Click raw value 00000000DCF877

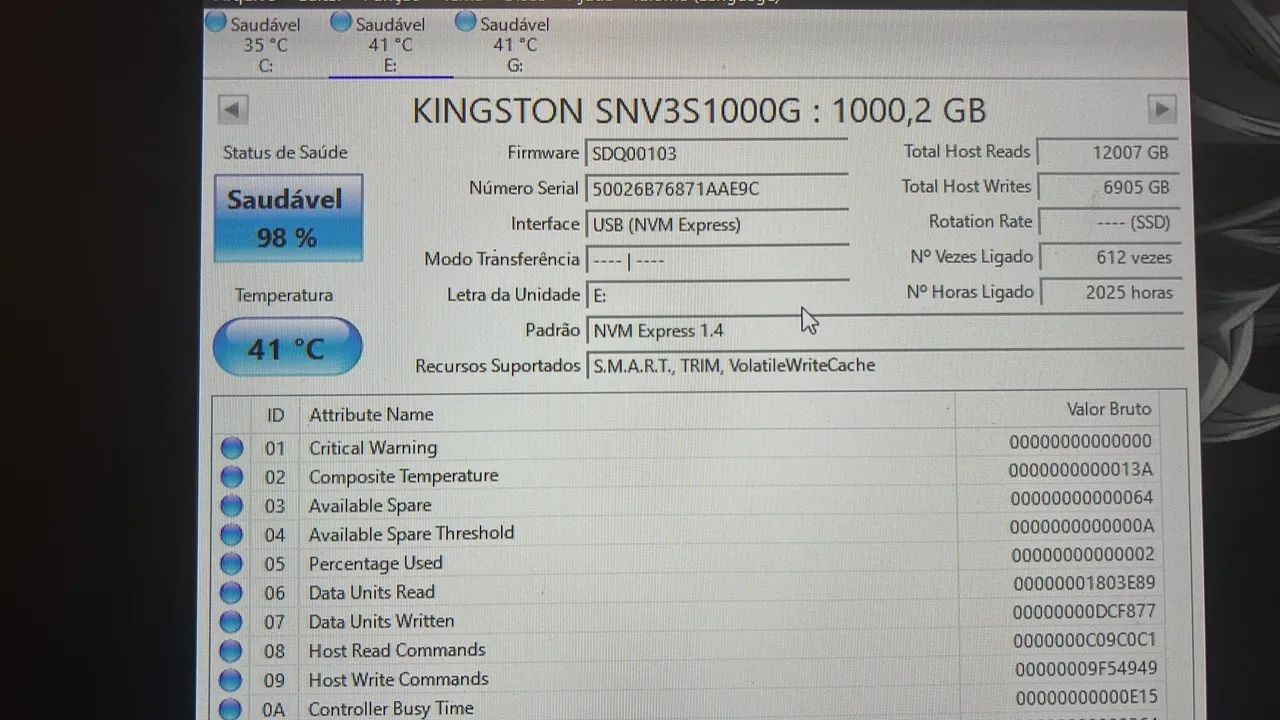click(1084, 611)
